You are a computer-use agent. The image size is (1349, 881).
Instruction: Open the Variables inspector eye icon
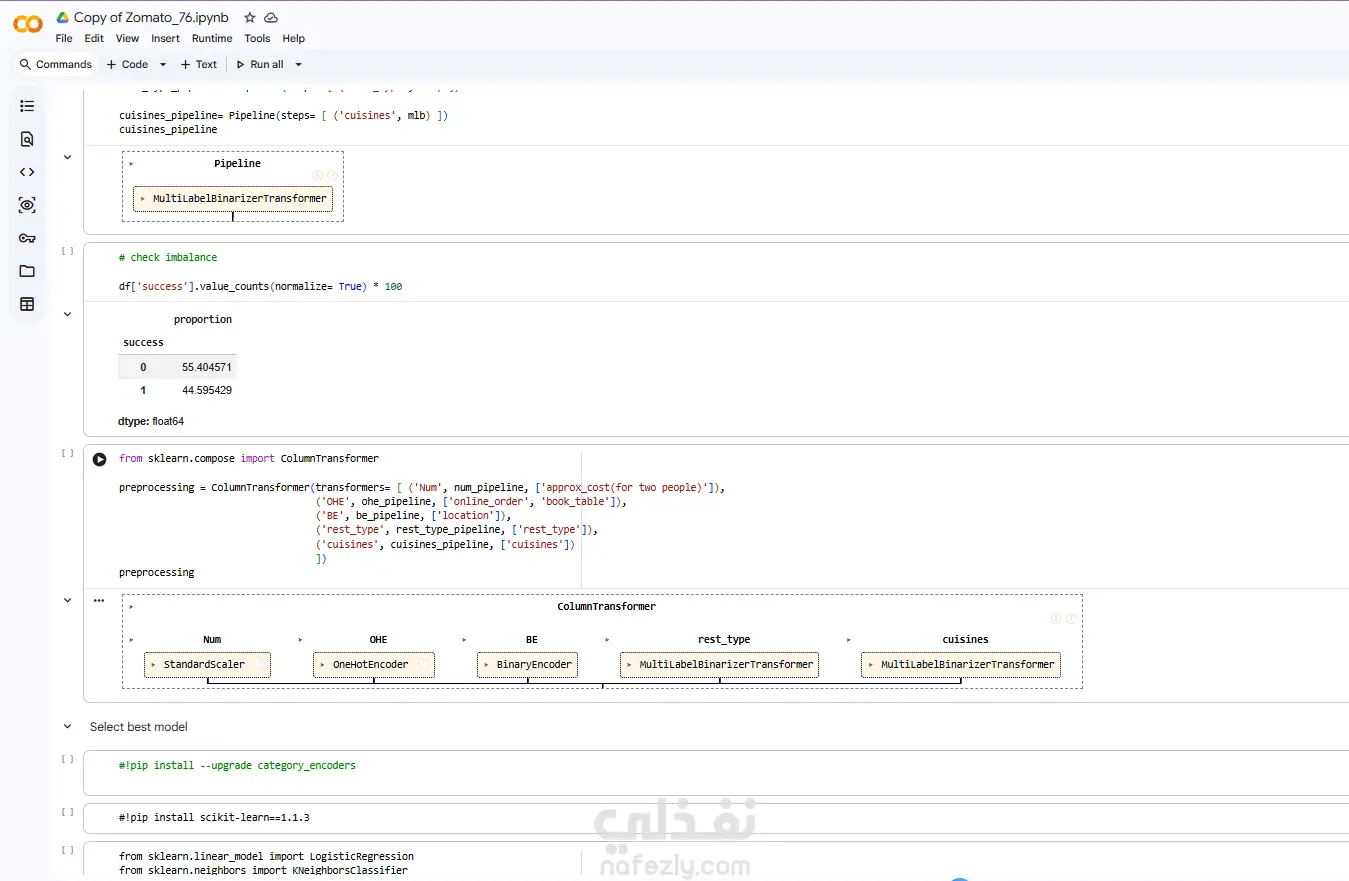27,205
